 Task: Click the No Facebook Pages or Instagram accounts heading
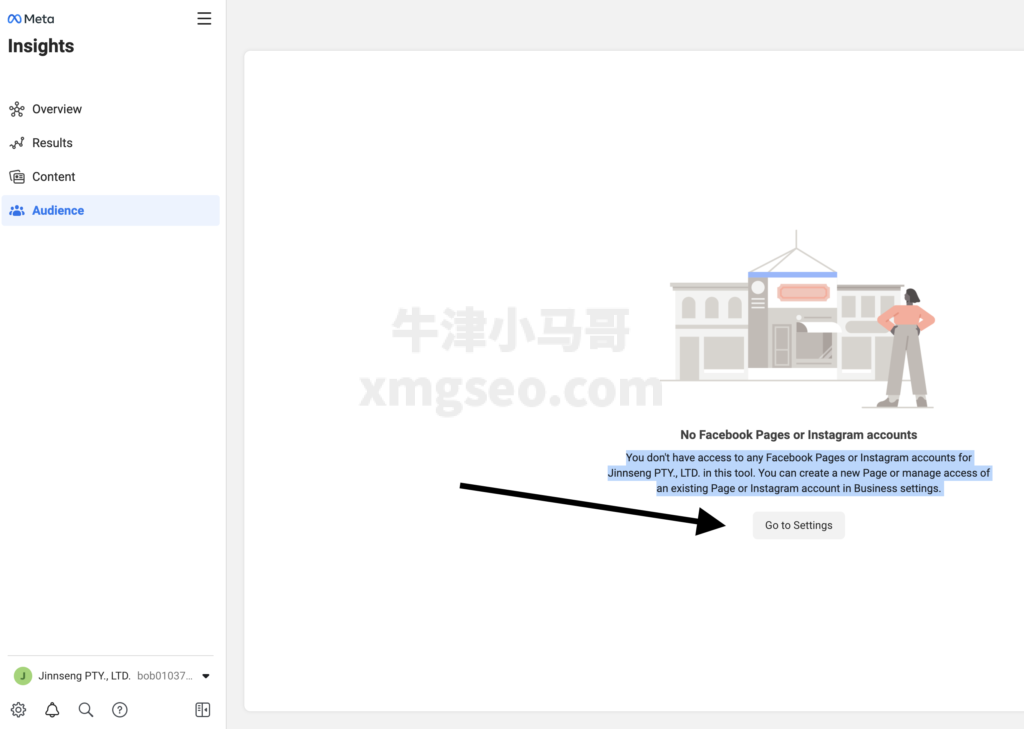(x=799, y=435)
